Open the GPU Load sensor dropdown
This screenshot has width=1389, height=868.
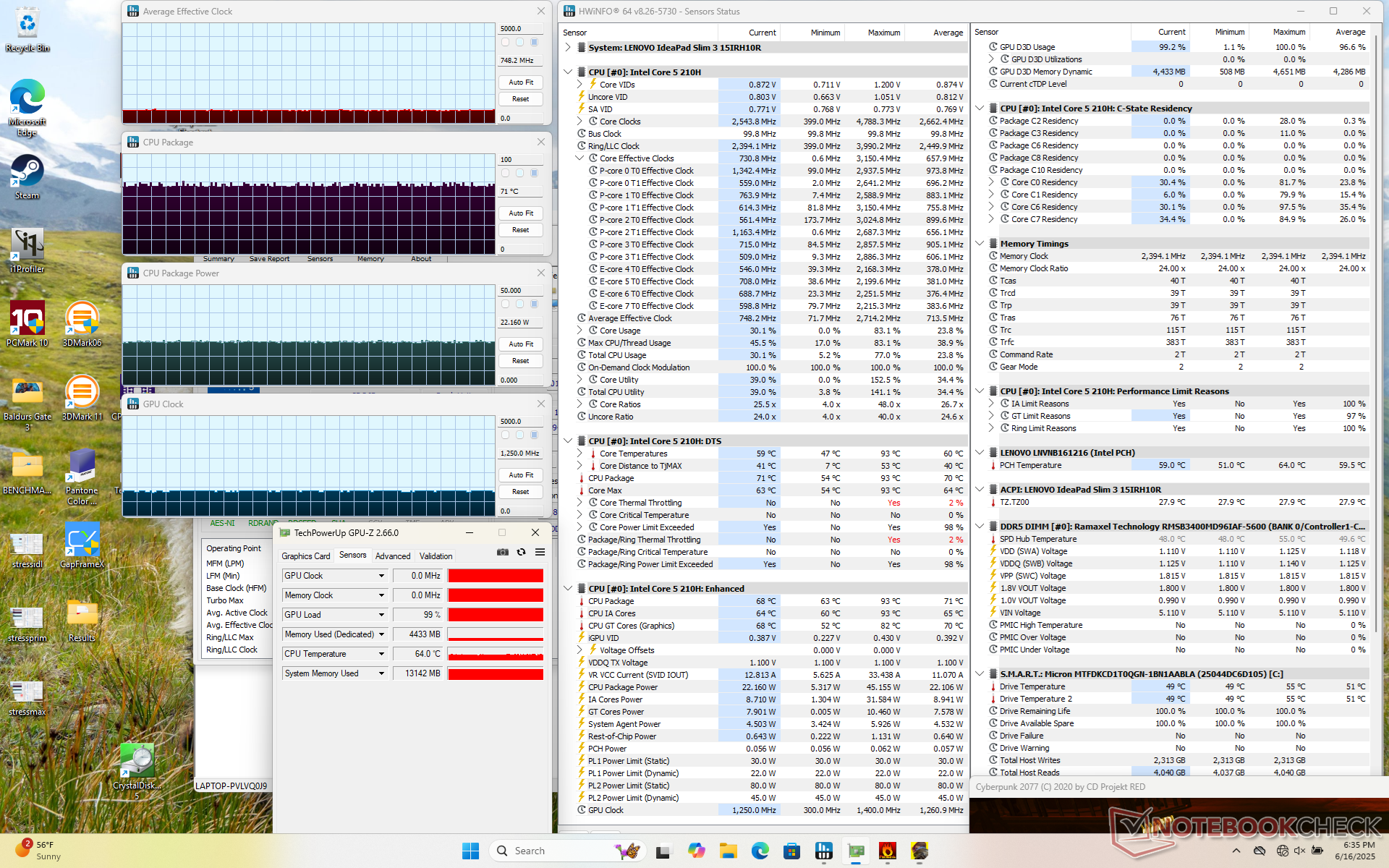click(381, 615)
